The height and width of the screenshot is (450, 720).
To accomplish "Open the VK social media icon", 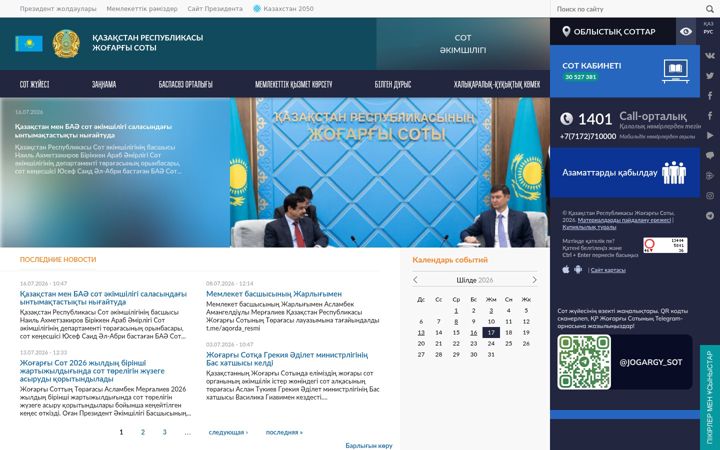I will tap(710, 56).
